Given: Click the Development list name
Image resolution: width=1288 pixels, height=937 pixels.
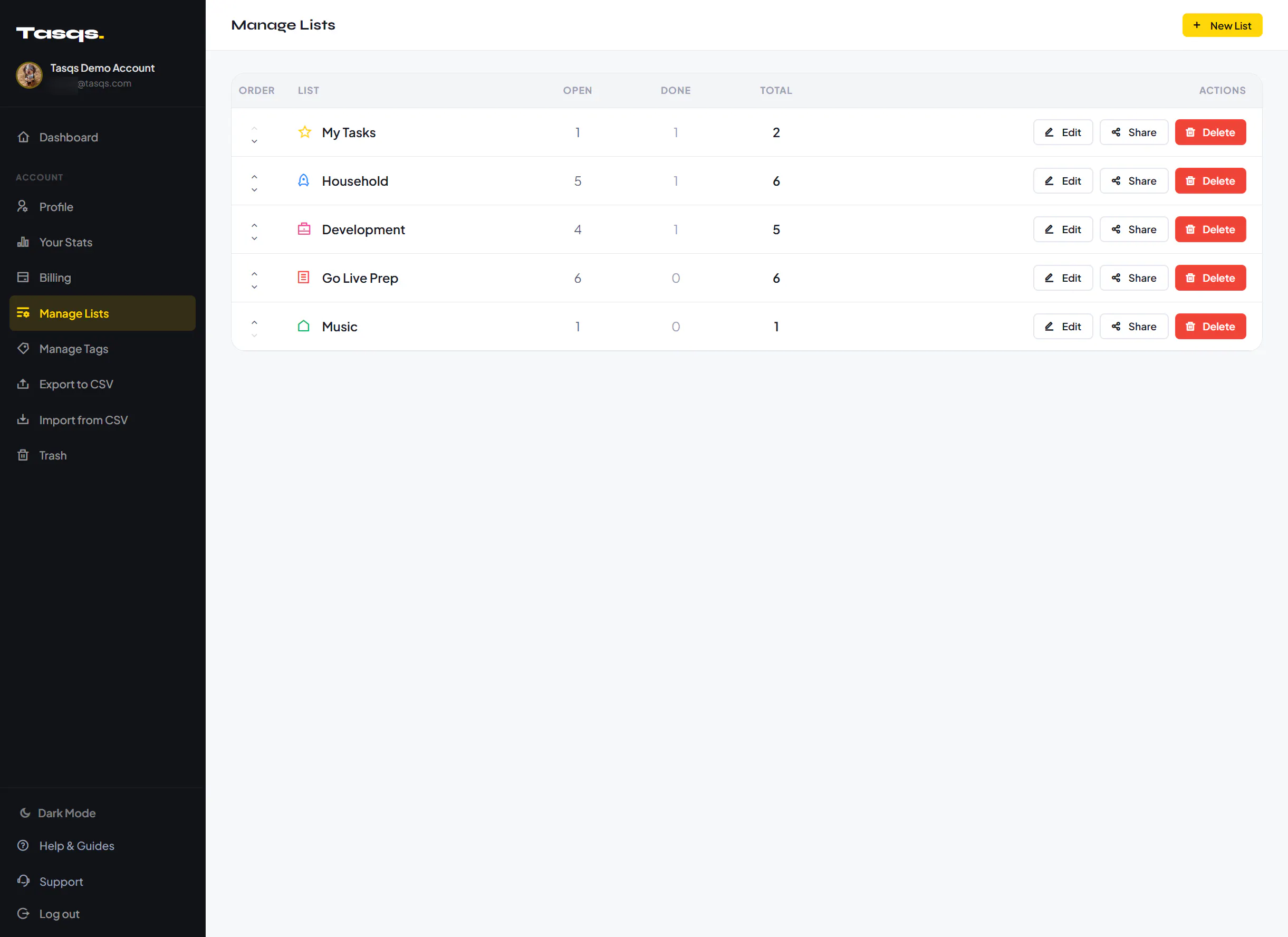Looking at the screenshot, I should coord(363,230).
